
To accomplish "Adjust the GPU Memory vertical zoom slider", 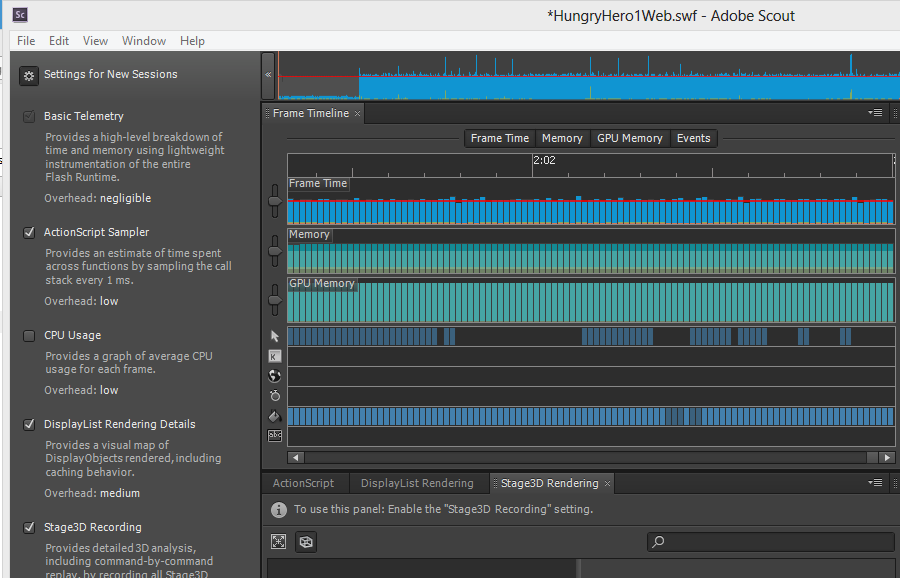I will [x=275, y=300].
